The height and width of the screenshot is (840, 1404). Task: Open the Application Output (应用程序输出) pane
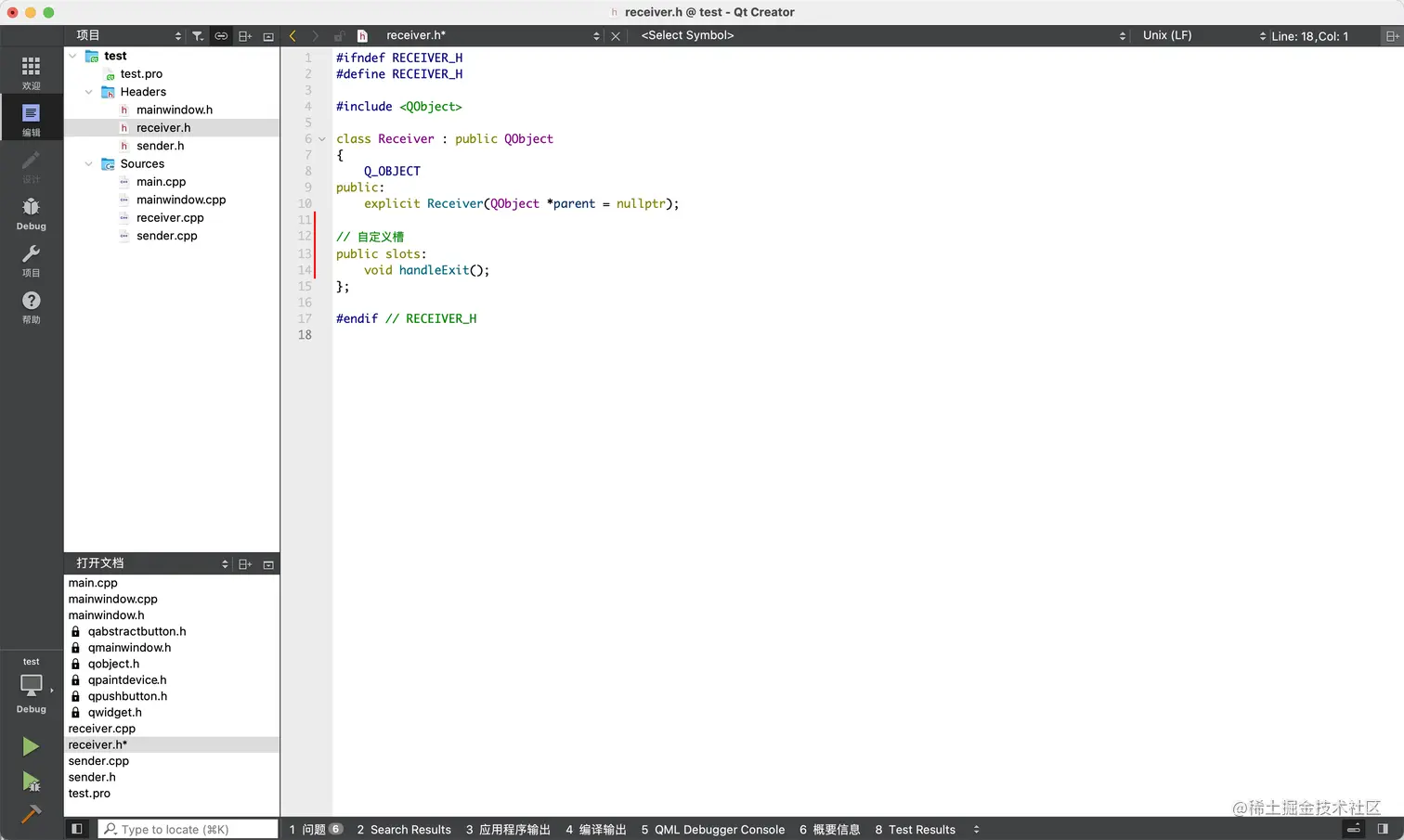pyautogui.click(x=508, y=829)
